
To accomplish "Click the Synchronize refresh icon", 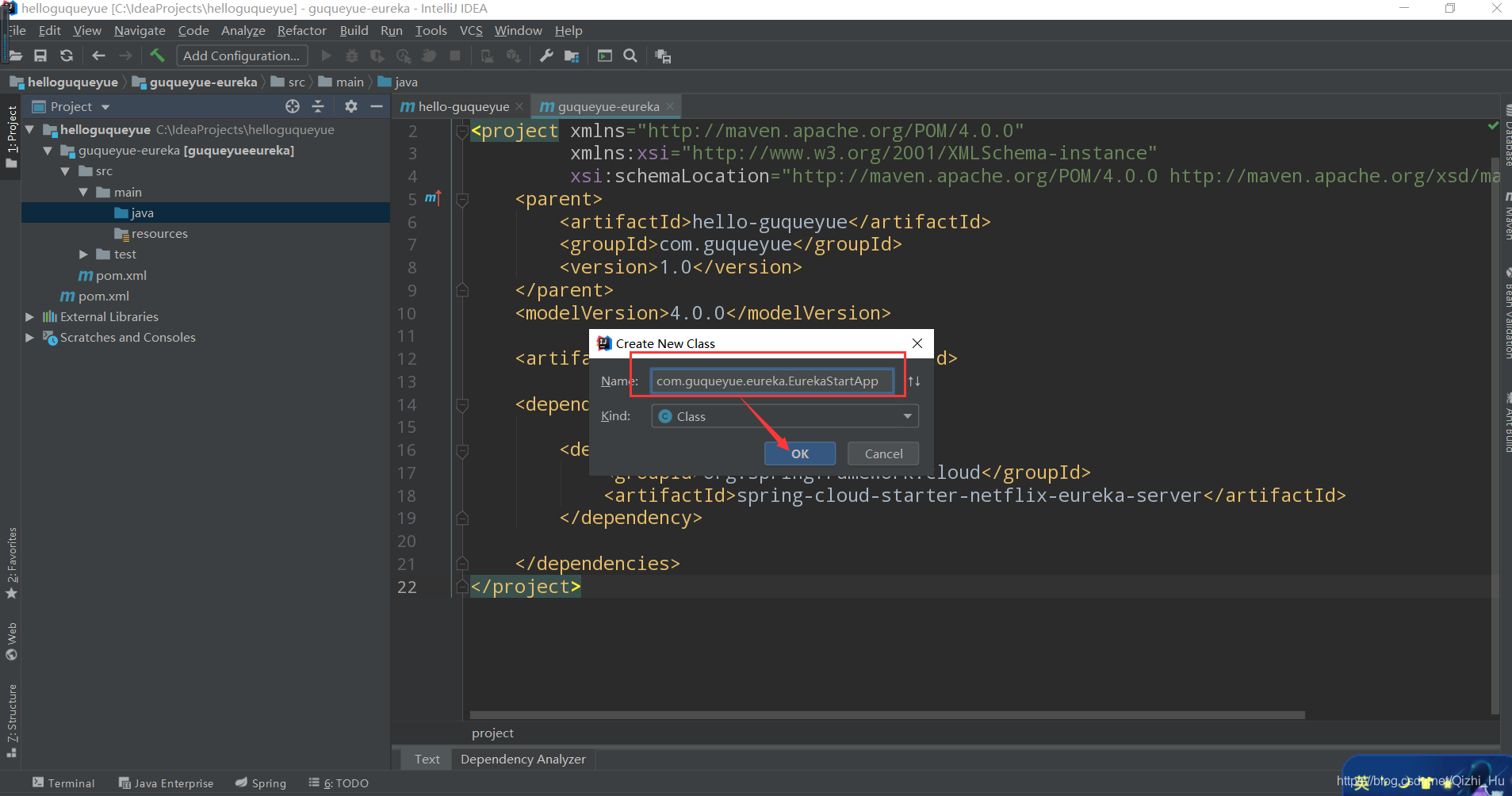I will click(x=67, y=55).
